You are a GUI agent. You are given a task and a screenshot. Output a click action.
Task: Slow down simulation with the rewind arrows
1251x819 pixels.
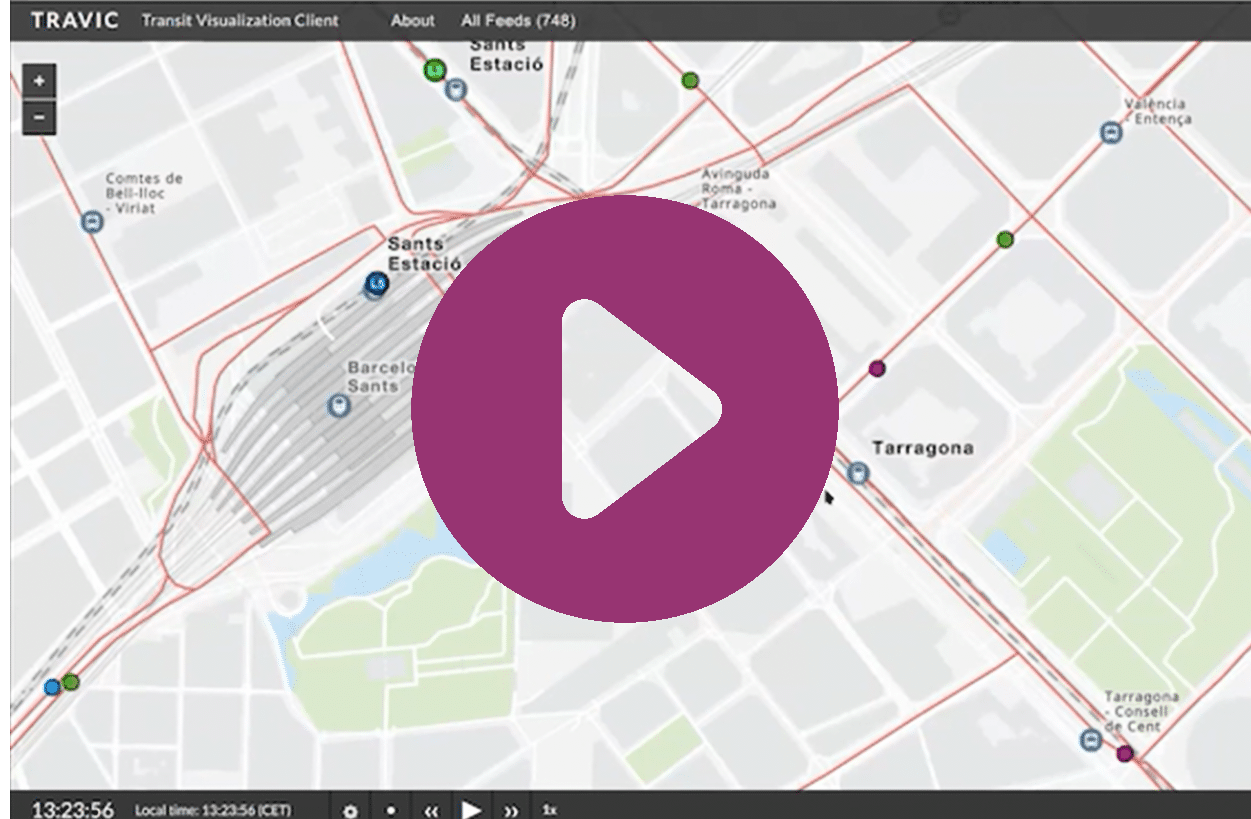[432, 811]
